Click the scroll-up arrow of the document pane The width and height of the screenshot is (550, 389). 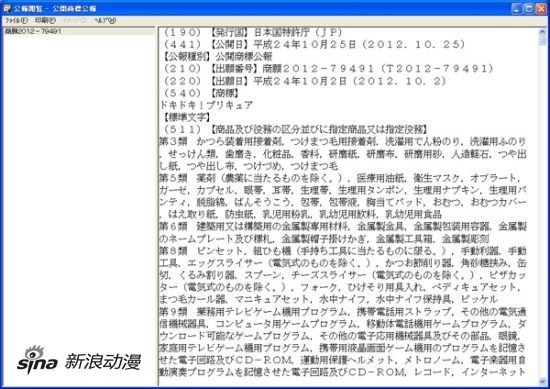pyautogui.click(x=543, y=31)
